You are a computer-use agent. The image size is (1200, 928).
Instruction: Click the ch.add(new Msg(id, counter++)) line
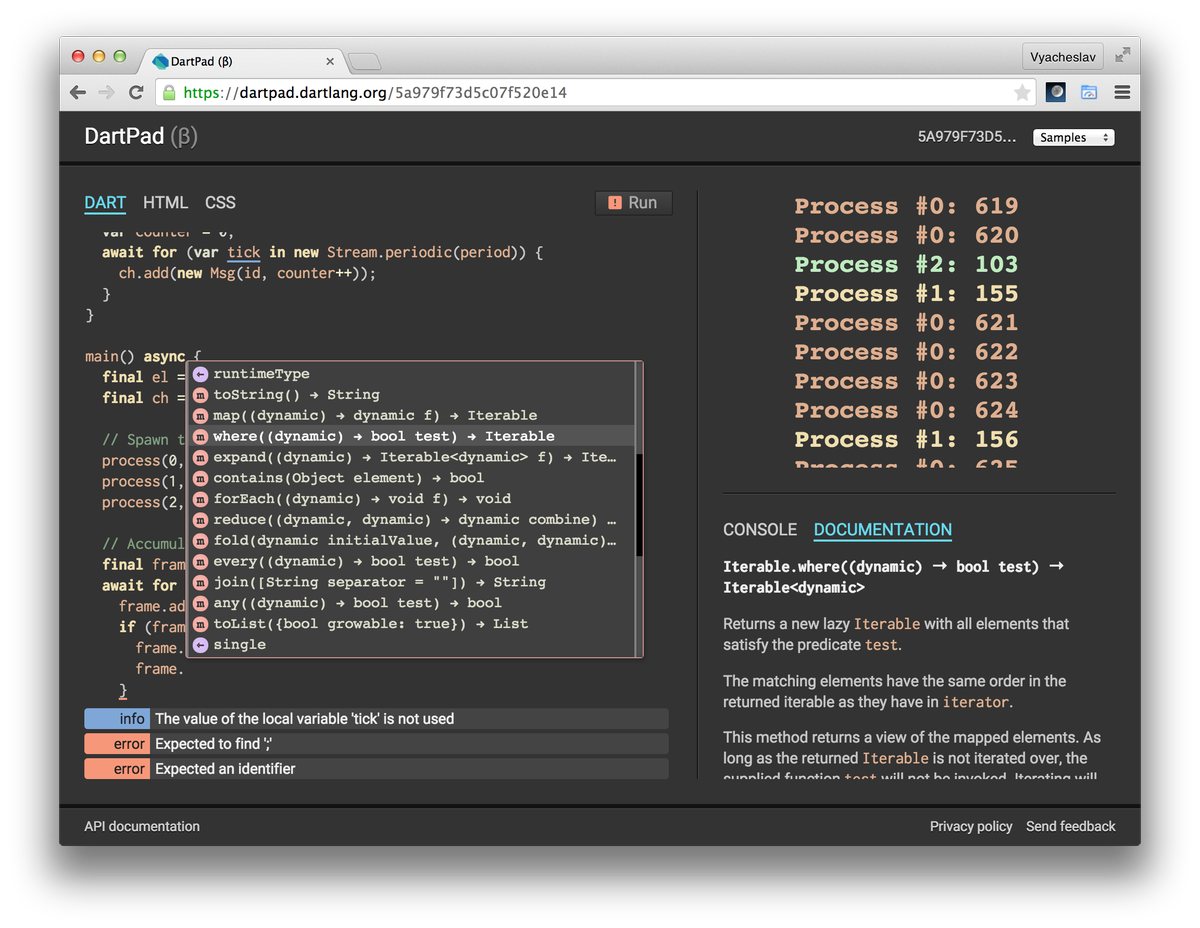tap(248, 273)
